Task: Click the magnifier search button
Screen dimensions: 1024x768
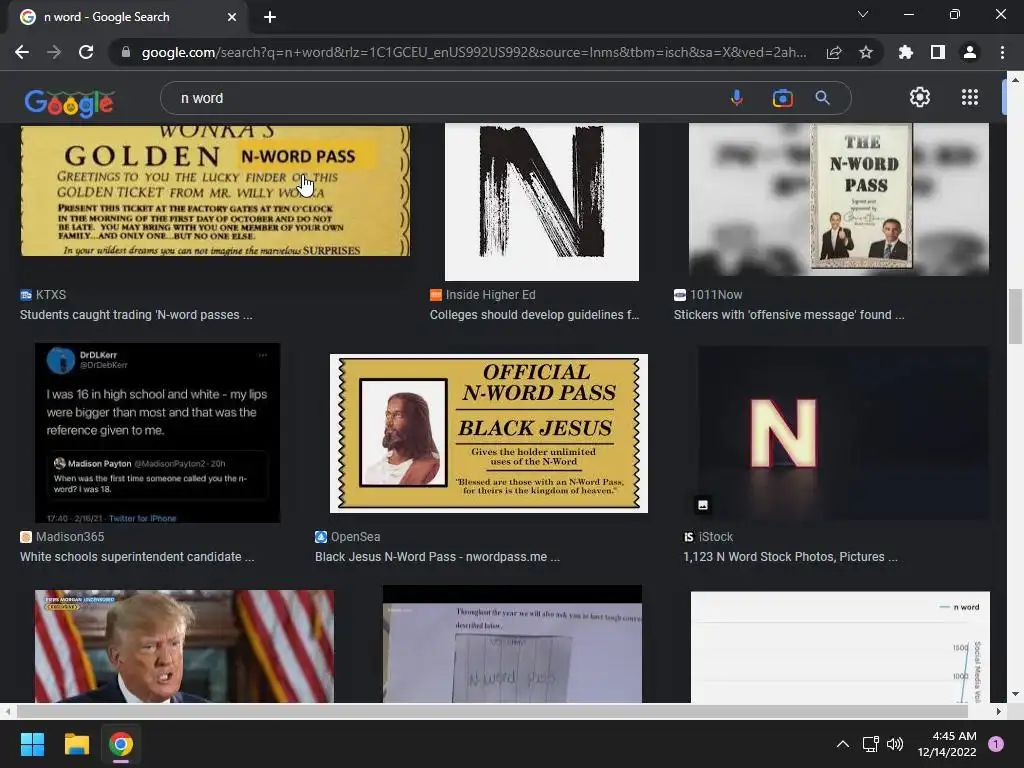Action: [822, 98]
